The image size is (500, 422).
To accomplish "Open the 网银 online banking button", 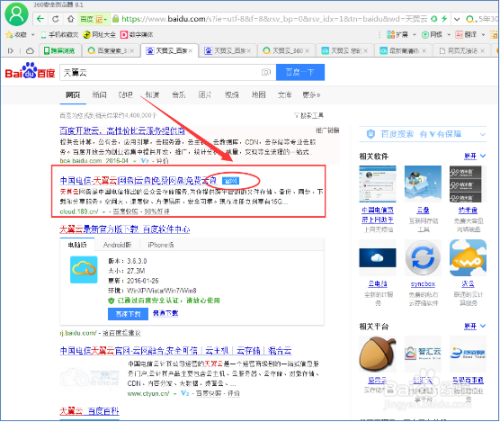I will coord(432,34).
